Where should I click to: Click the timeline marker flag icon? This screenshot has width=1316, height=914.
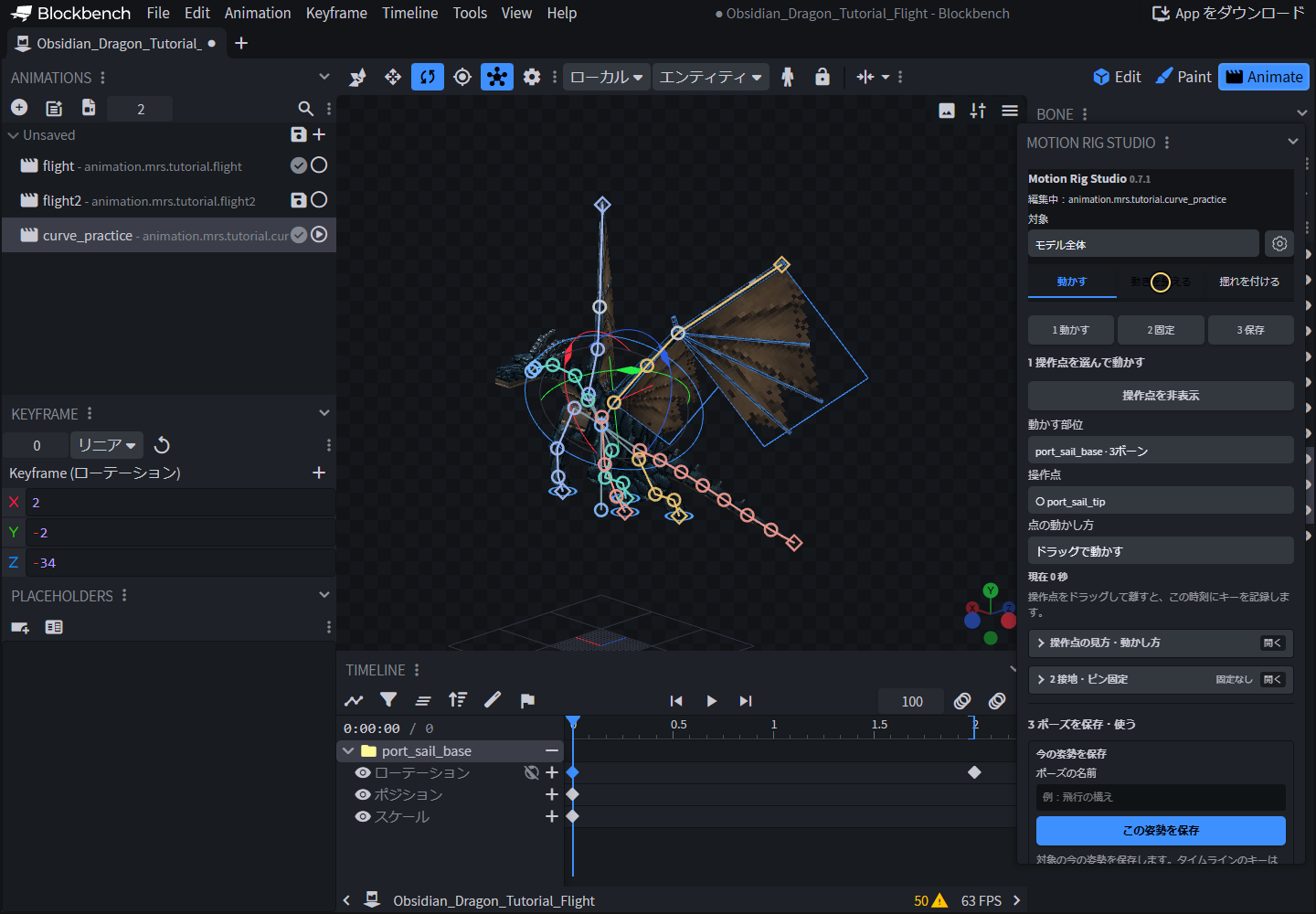coord(527,701)
